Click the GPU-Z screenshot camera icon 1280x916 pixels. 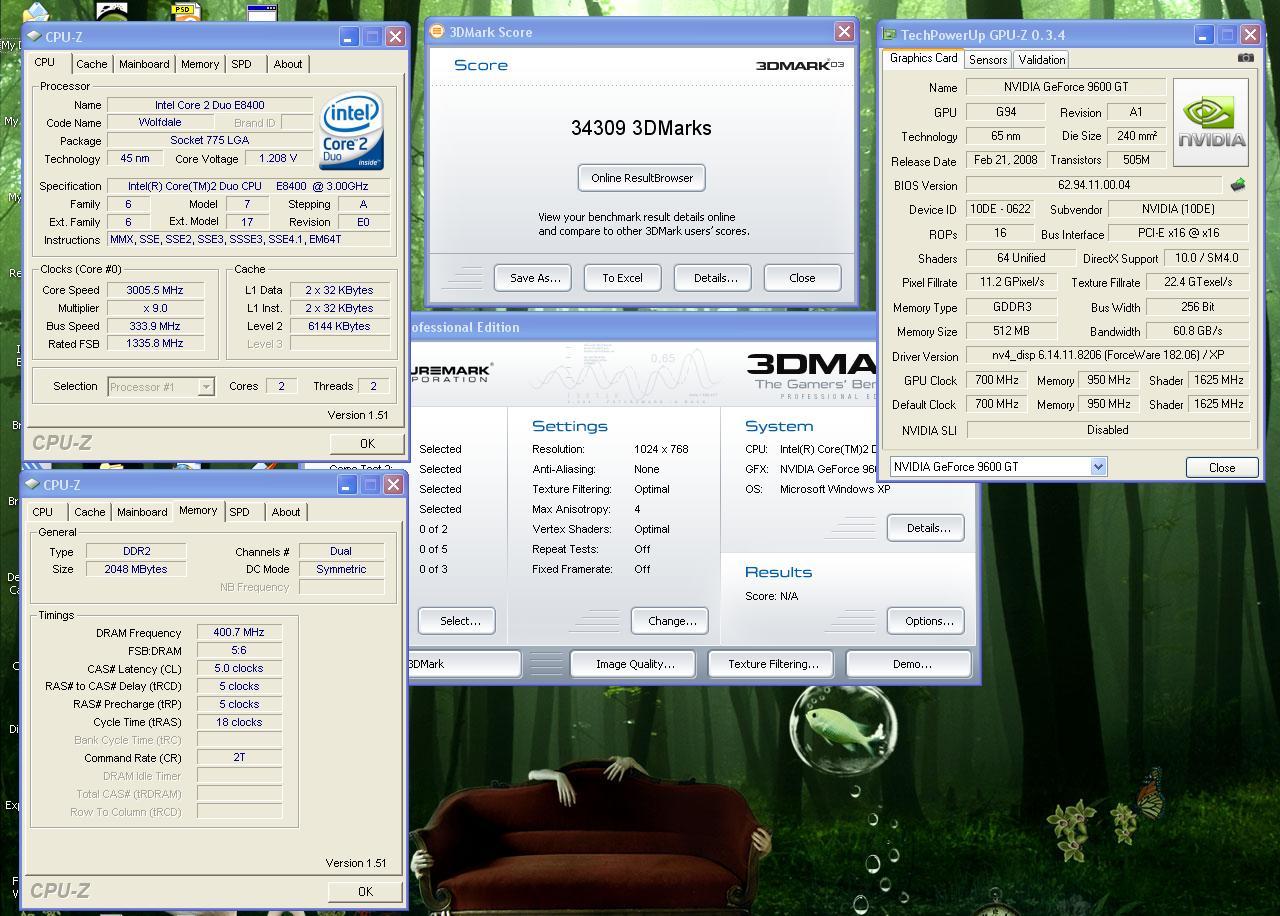tap(1245, 58)
